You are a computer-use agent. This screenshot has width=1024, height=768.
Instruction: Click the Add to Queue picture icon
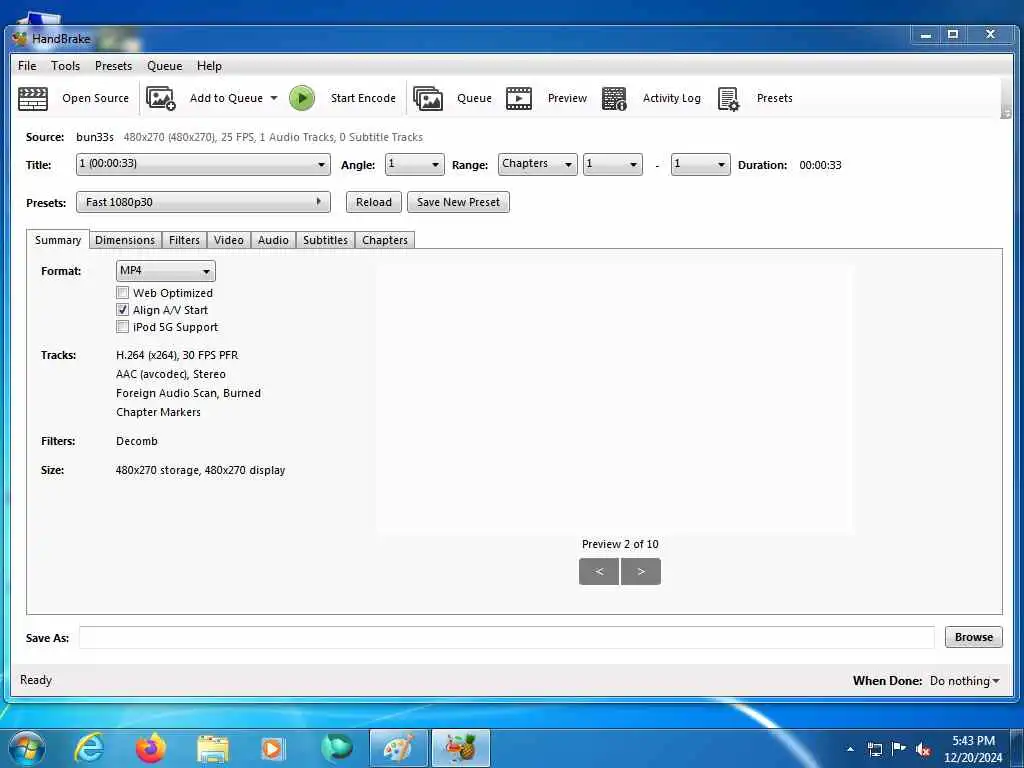pos(161,98)
